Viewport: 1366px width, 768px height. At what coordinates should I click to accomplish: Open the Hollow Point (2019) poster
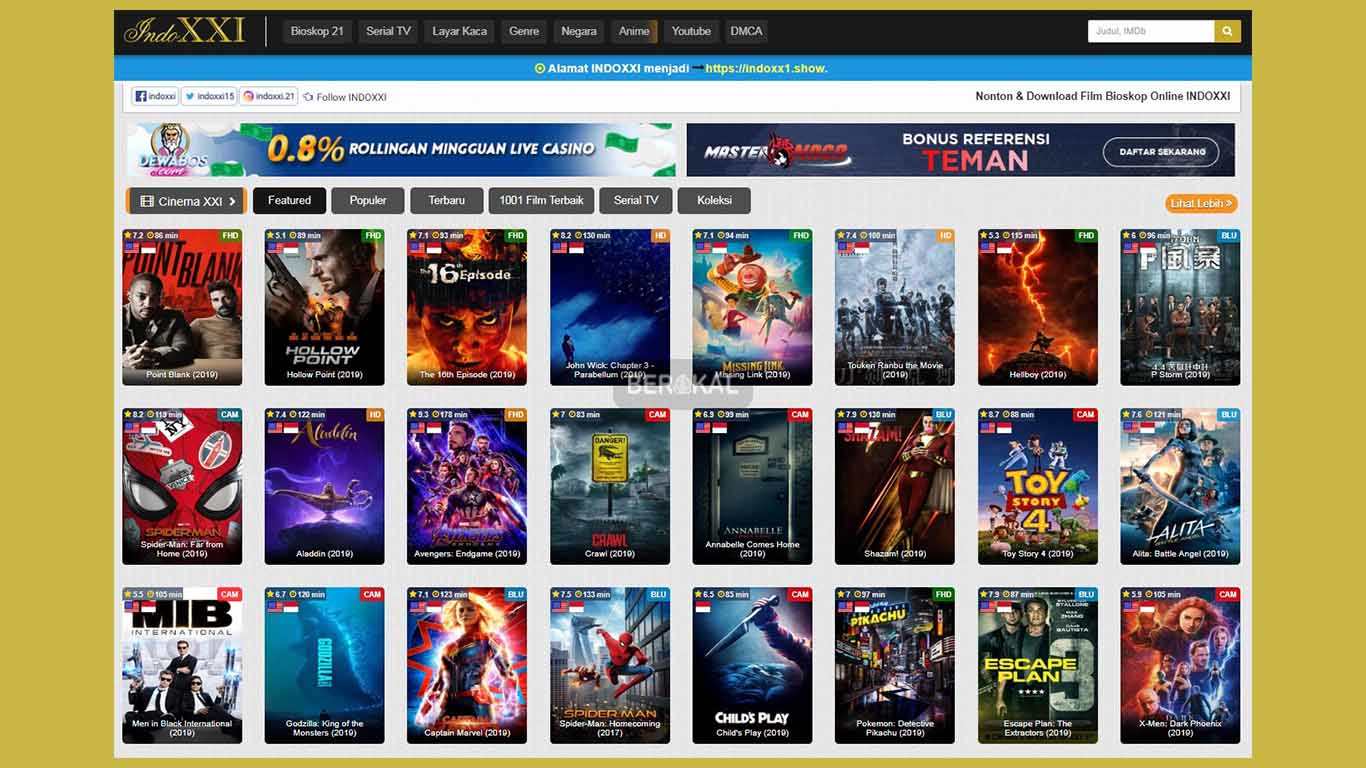pos(324,307)
